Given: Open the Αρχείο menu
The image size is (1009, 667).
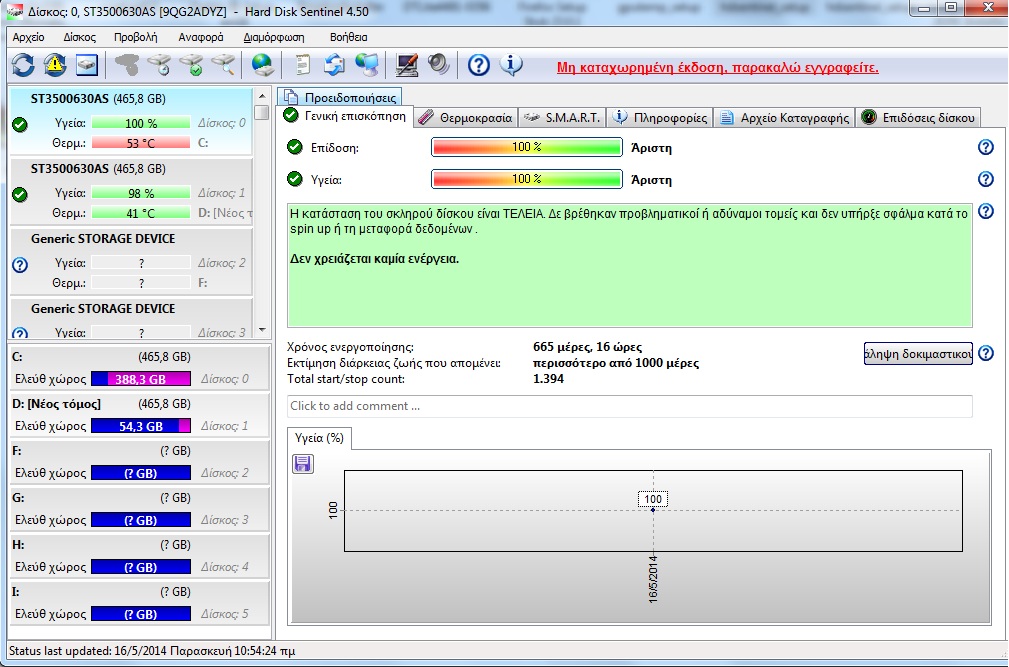Looking at the screenshot, I should click(x=28, y=37).
